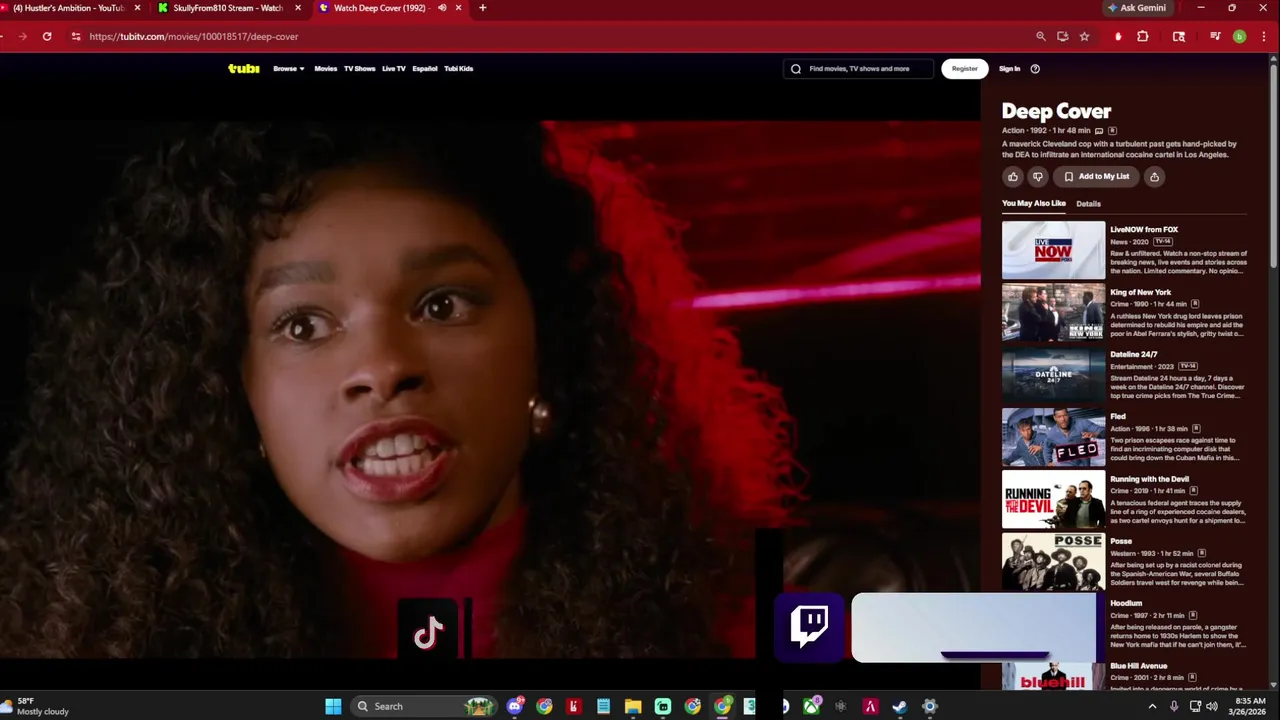Click the subtitles icon beside 1 hr 48 min

pyautogui.click(x=1099, y=131)
